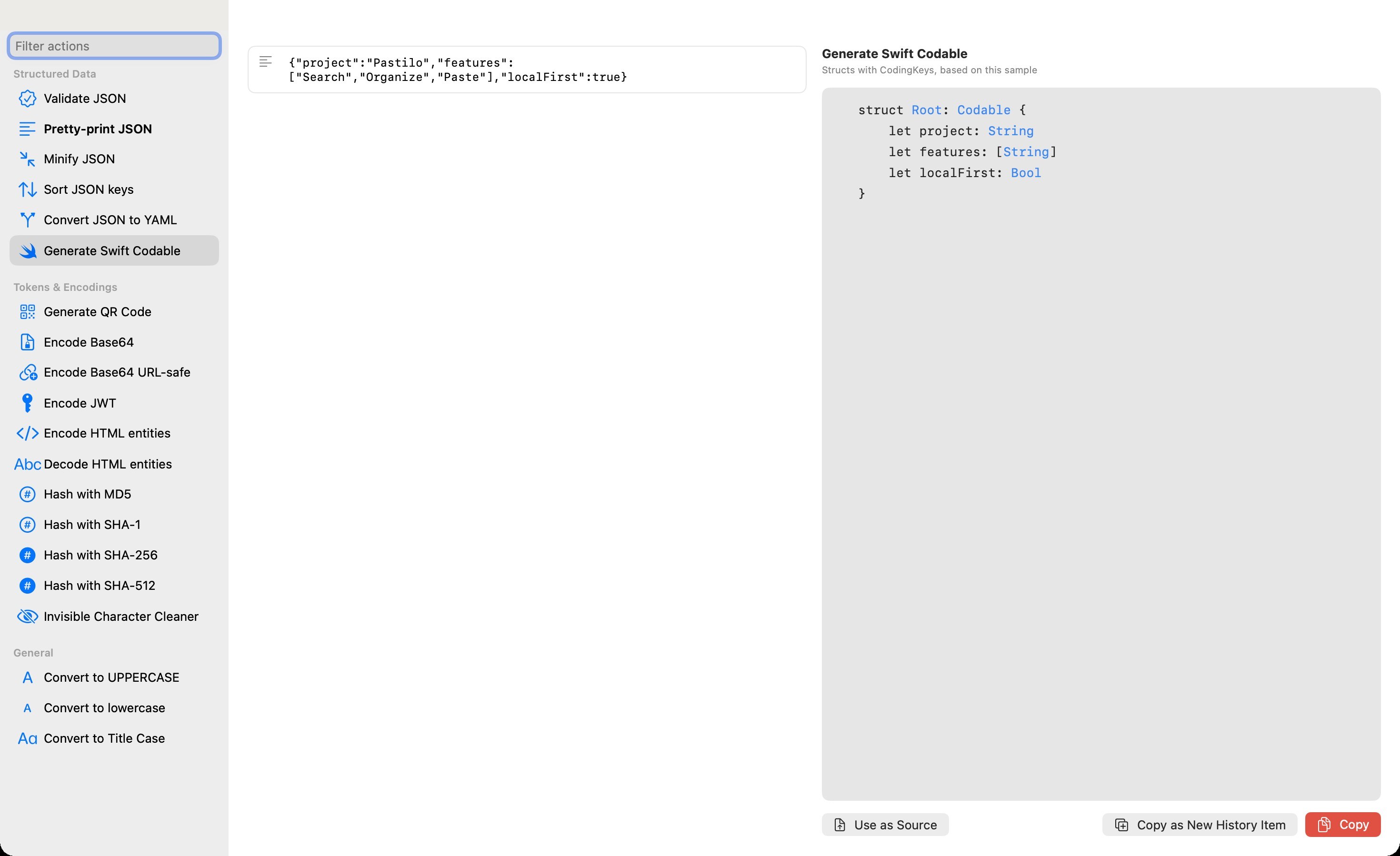Click the Hash with SHA-512 filled icon
Screen dimensions: 1400x856
pyautogui.click(x=27, y=586)
